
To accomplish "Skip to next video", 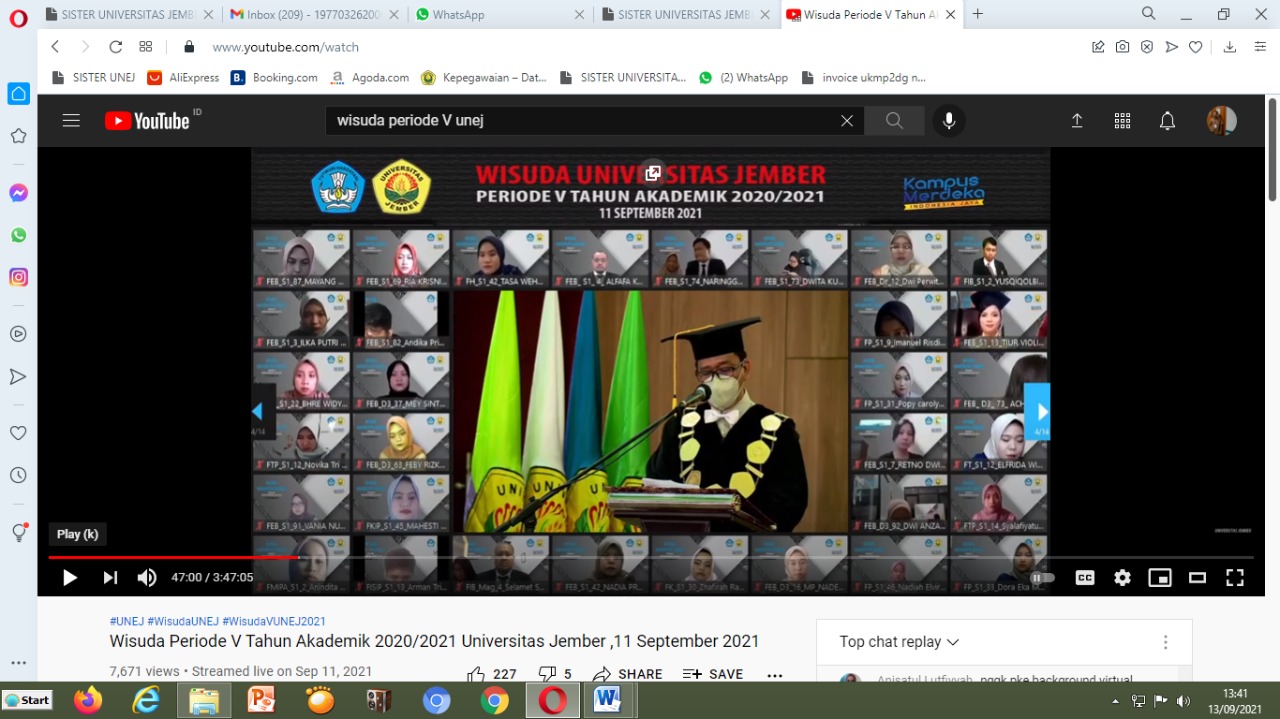I will coord(110,577).
